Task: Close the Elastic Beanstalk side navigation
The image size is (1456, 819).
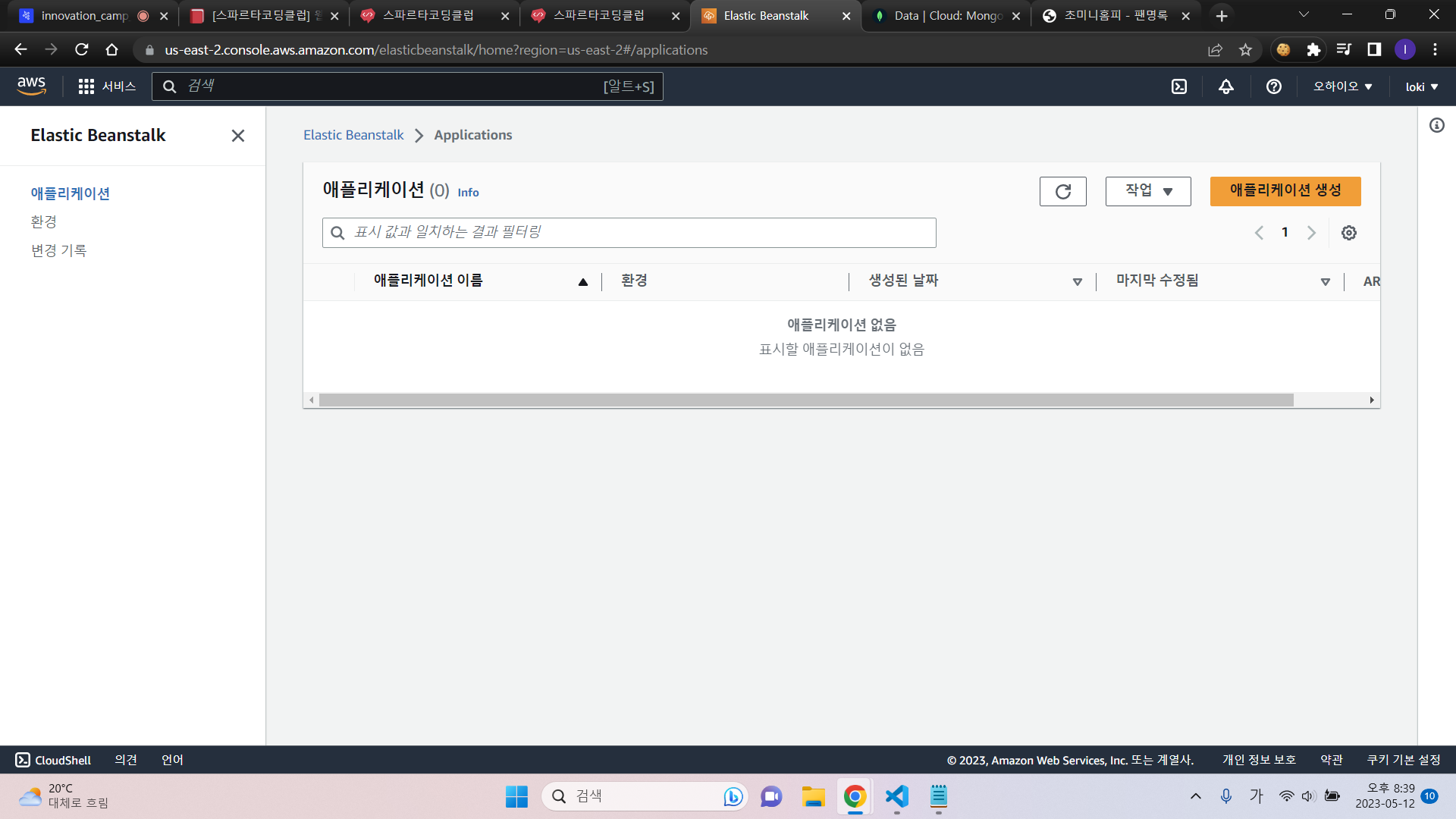Action: (x=238, y=136)
